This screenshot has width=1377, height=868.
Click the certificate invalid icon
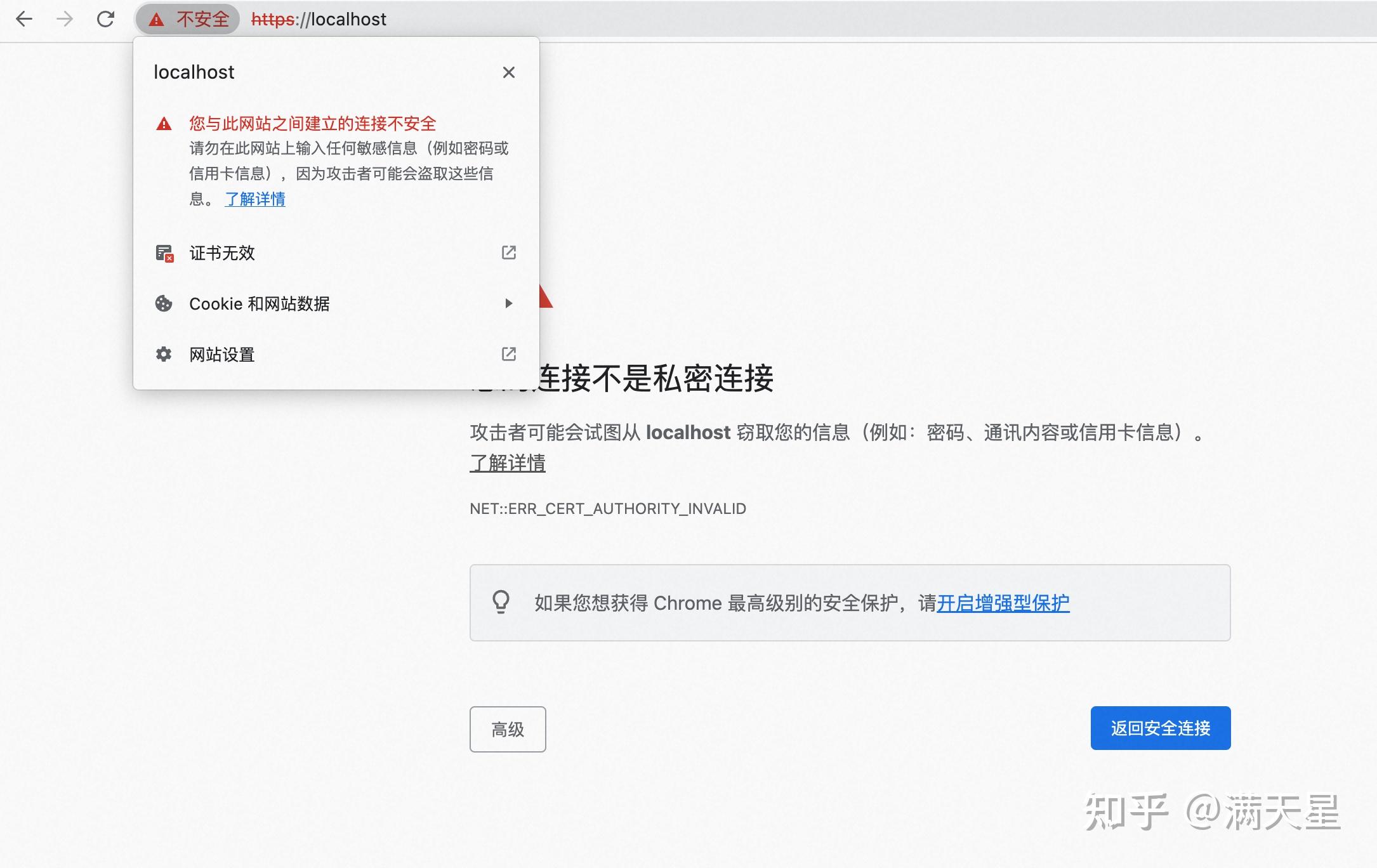(164, 253)
